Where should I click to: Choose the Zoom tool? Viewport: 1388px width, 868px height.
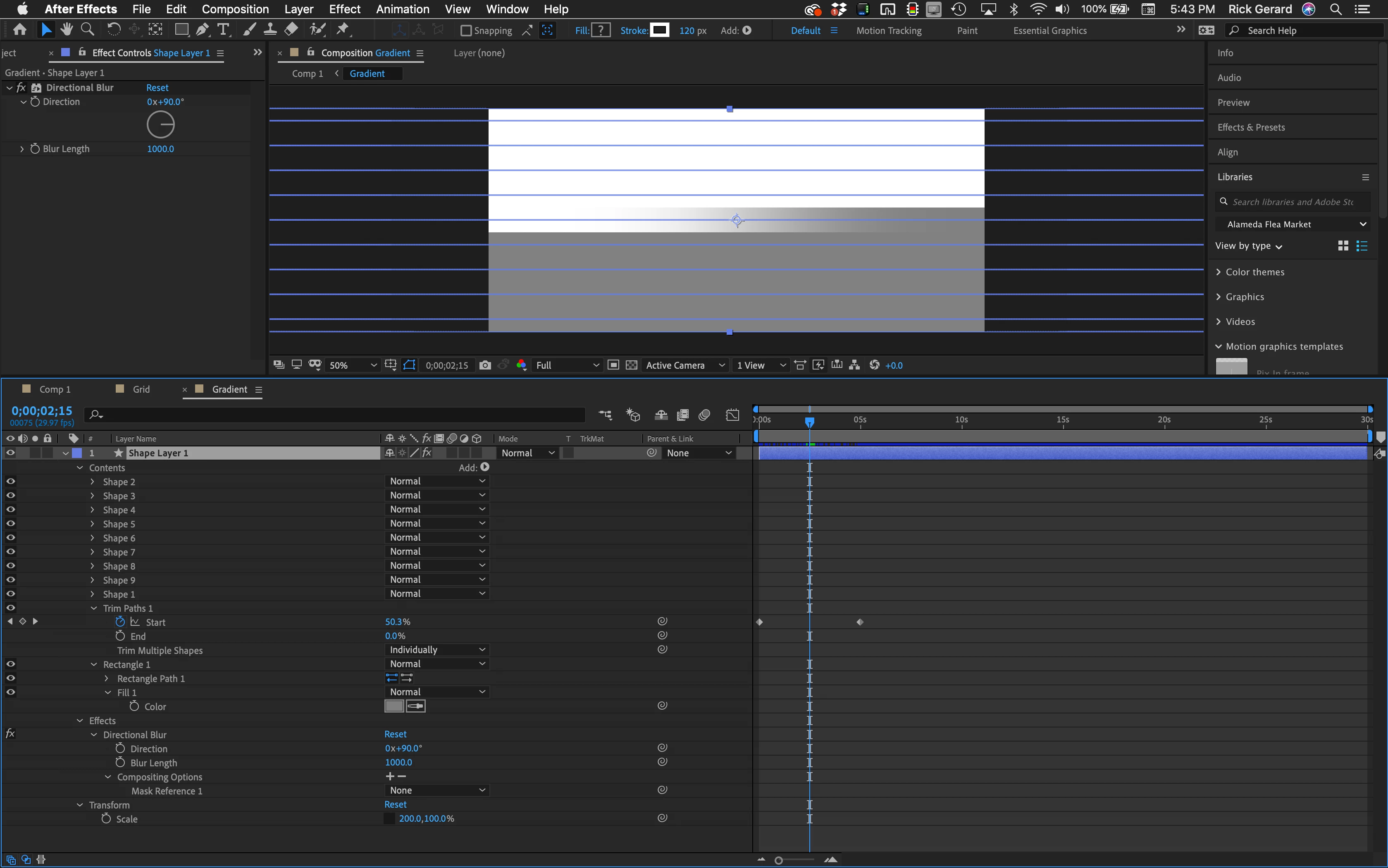pos(87,30)
